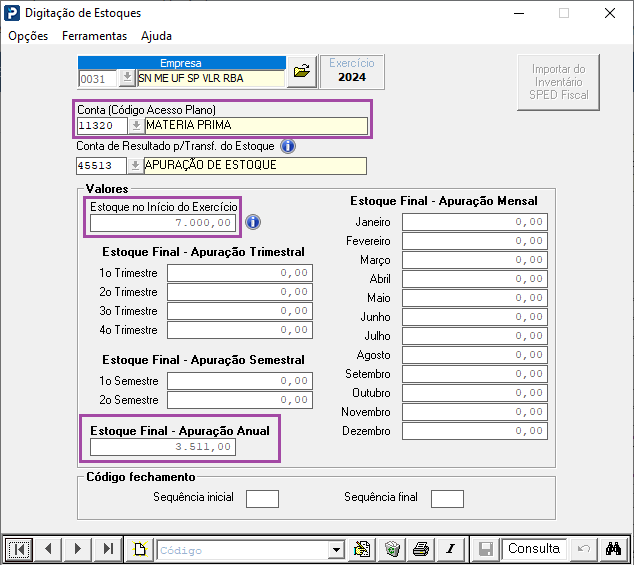635x565 pixels.
Task: Click the 2o Semestre value field
Action: [240, 400]
